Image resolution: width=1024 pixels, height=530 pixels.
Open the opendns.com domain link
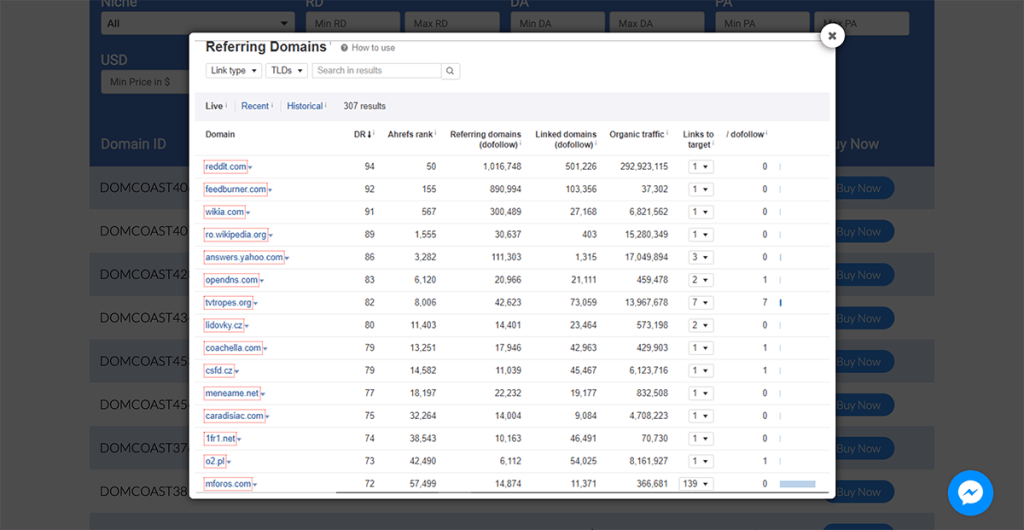pos(231,280)
